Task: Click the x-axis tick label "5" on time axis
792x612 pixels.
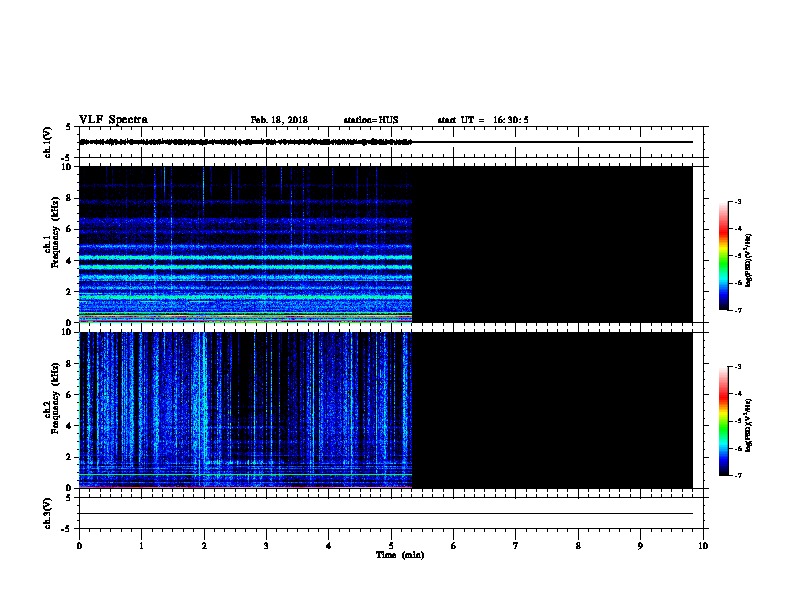Action: [x=391, y=545]
